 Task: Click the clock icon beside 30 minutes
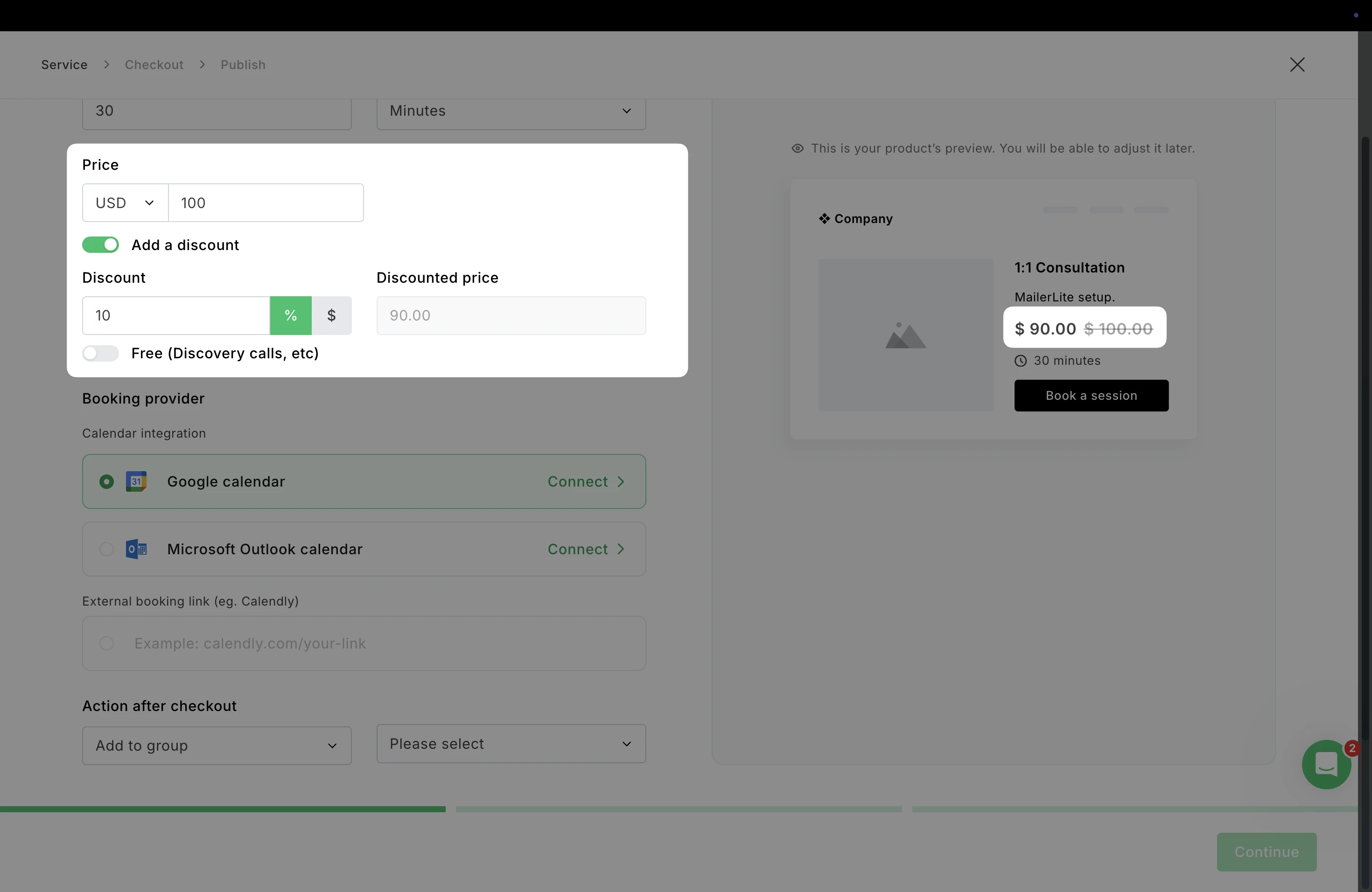point(1020,361)
